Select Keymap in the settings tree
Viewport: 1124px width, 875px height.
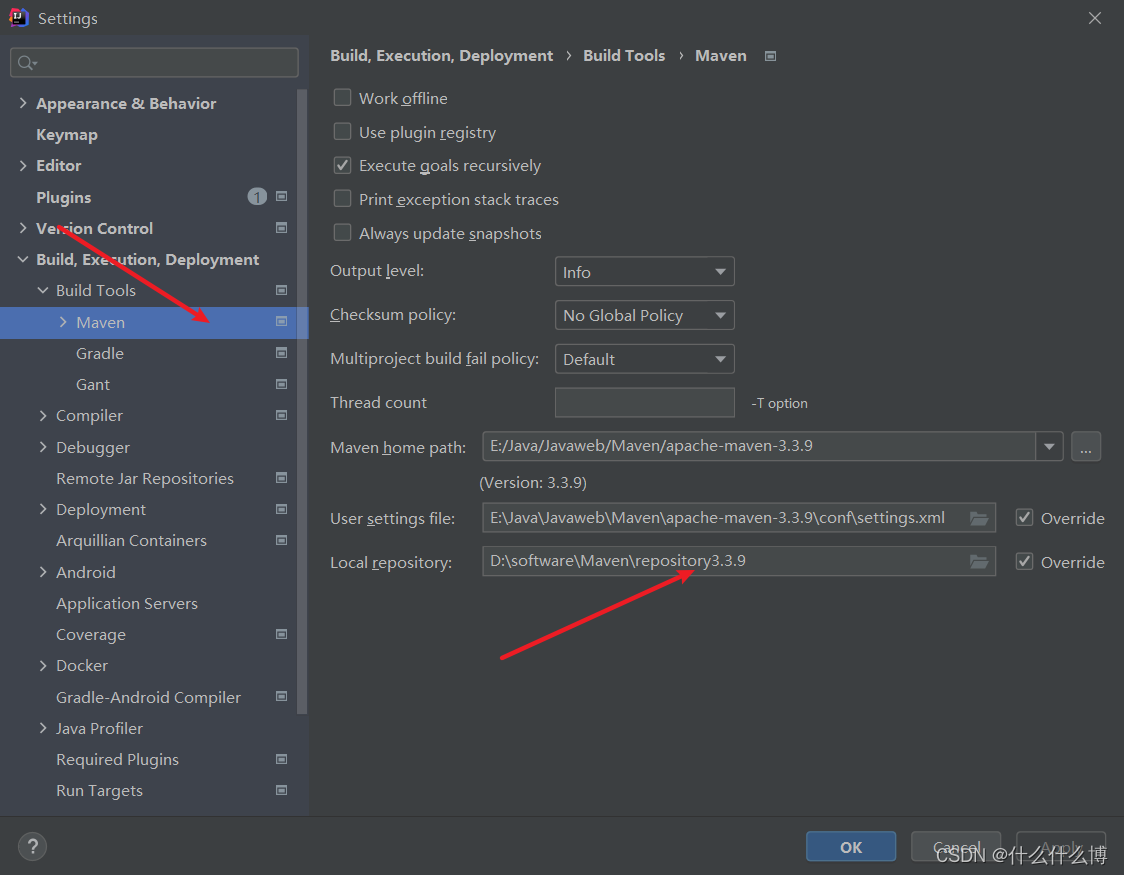coord(67,135)
